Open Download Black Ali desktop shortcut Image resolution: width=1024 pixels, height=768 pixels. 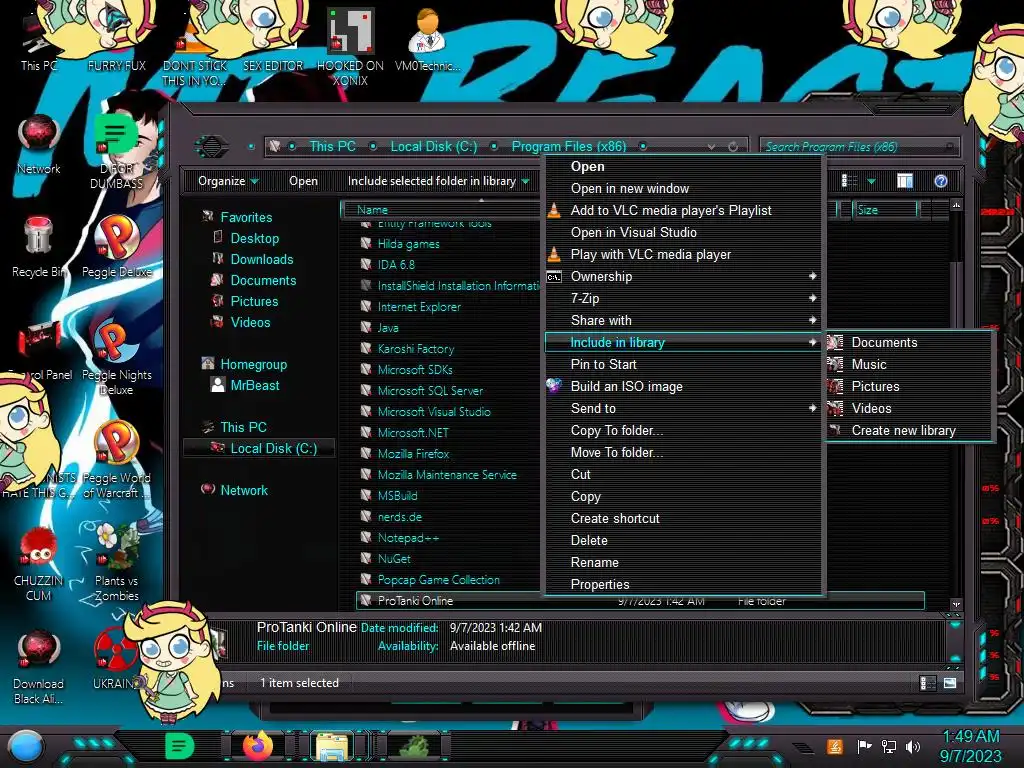coord(39,666)
